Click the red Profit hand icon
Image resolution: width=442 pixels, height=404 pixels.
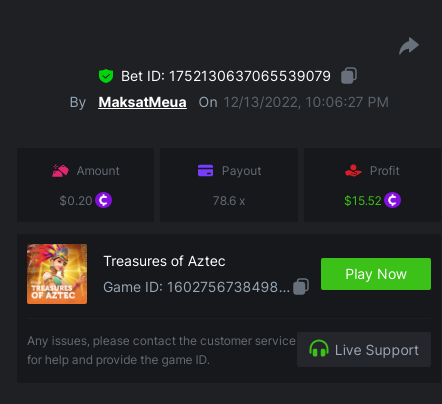tap(353, 170)
